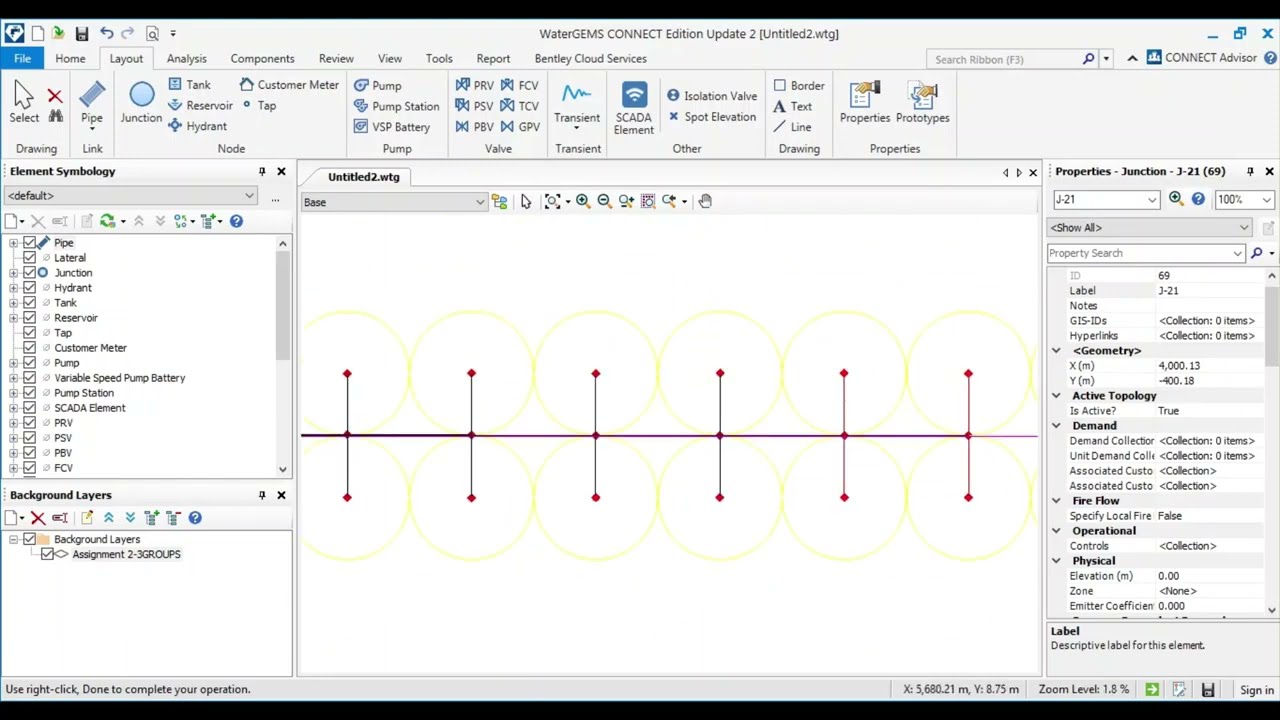Switch to the Tools ribbon tab

(x=439, y=58)
